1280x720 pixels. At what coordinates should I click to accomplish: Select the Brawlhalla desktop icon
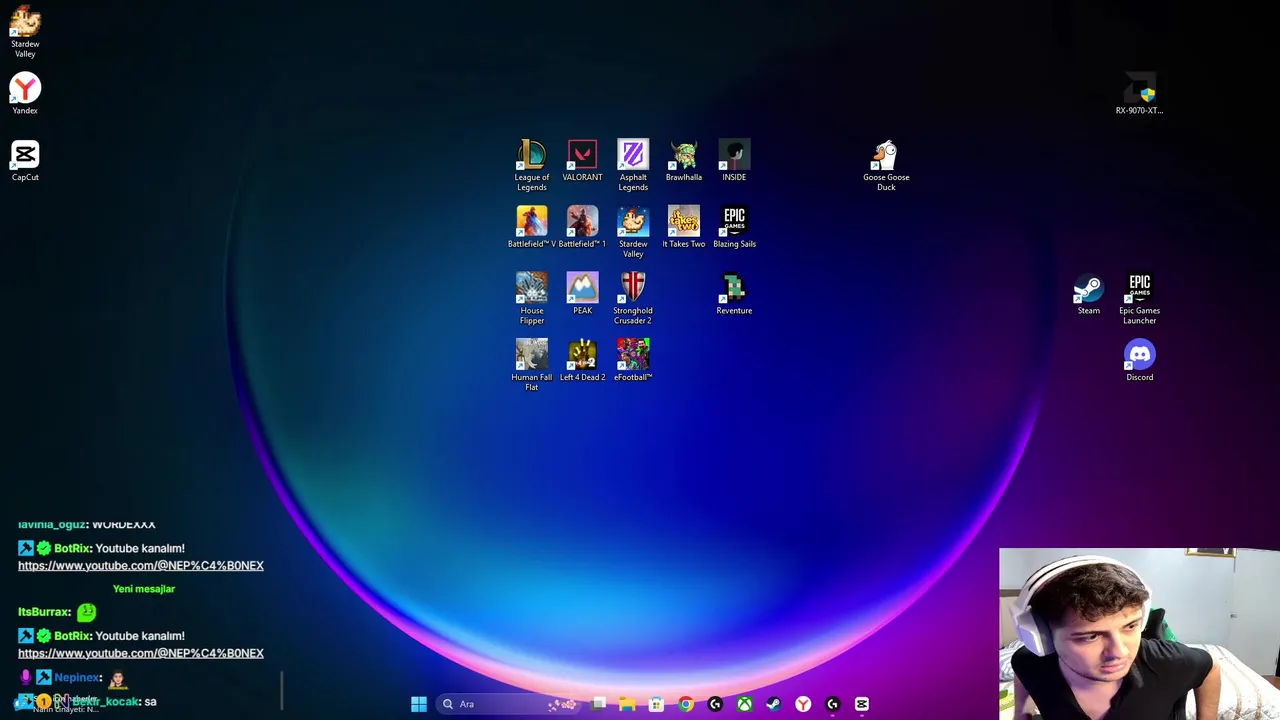click(684, 160)
